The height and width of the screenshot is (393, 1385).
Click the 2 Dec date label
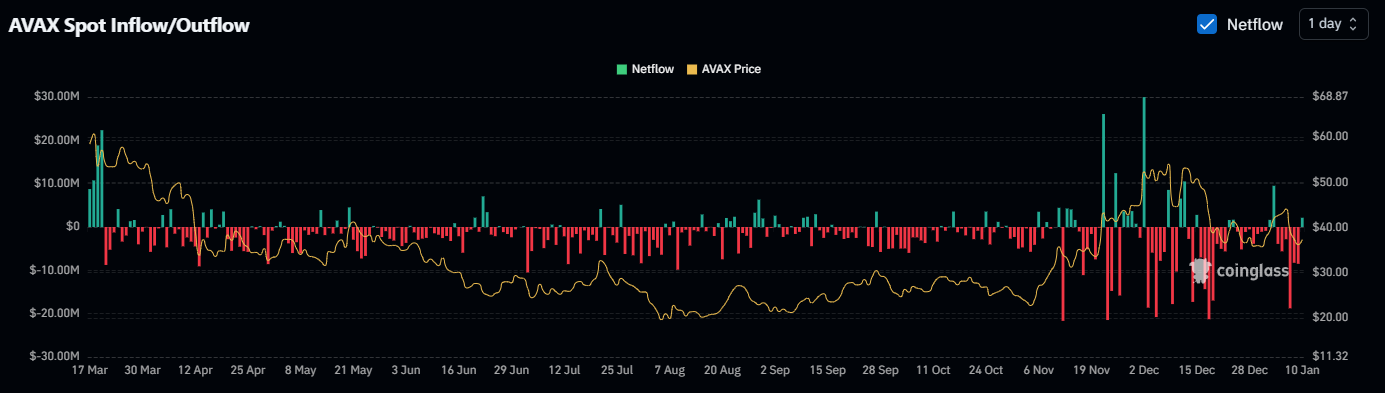point(1143,370)
